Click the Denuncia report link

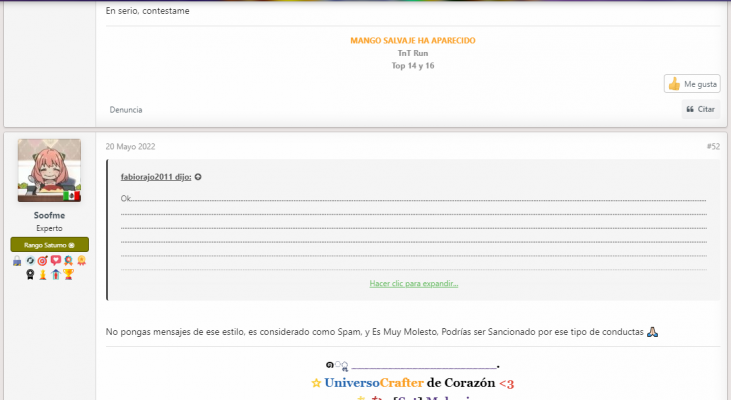click(x=126, y=109)
